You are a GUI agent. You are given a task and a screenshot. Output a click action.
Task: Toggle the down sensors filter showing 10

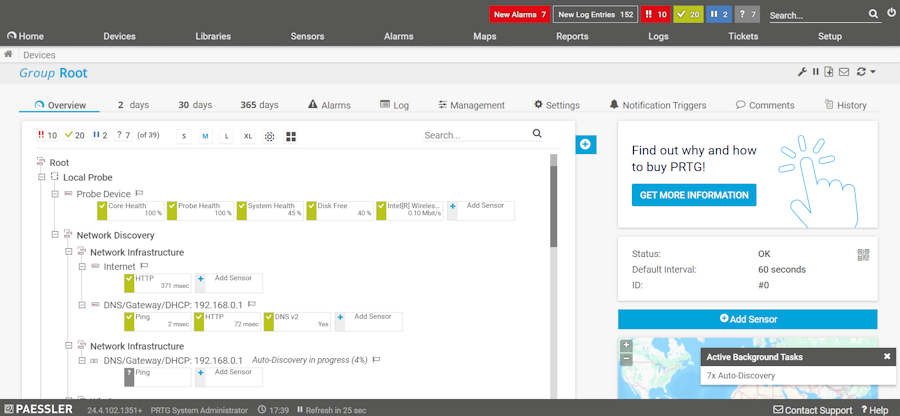coord(47,135)
